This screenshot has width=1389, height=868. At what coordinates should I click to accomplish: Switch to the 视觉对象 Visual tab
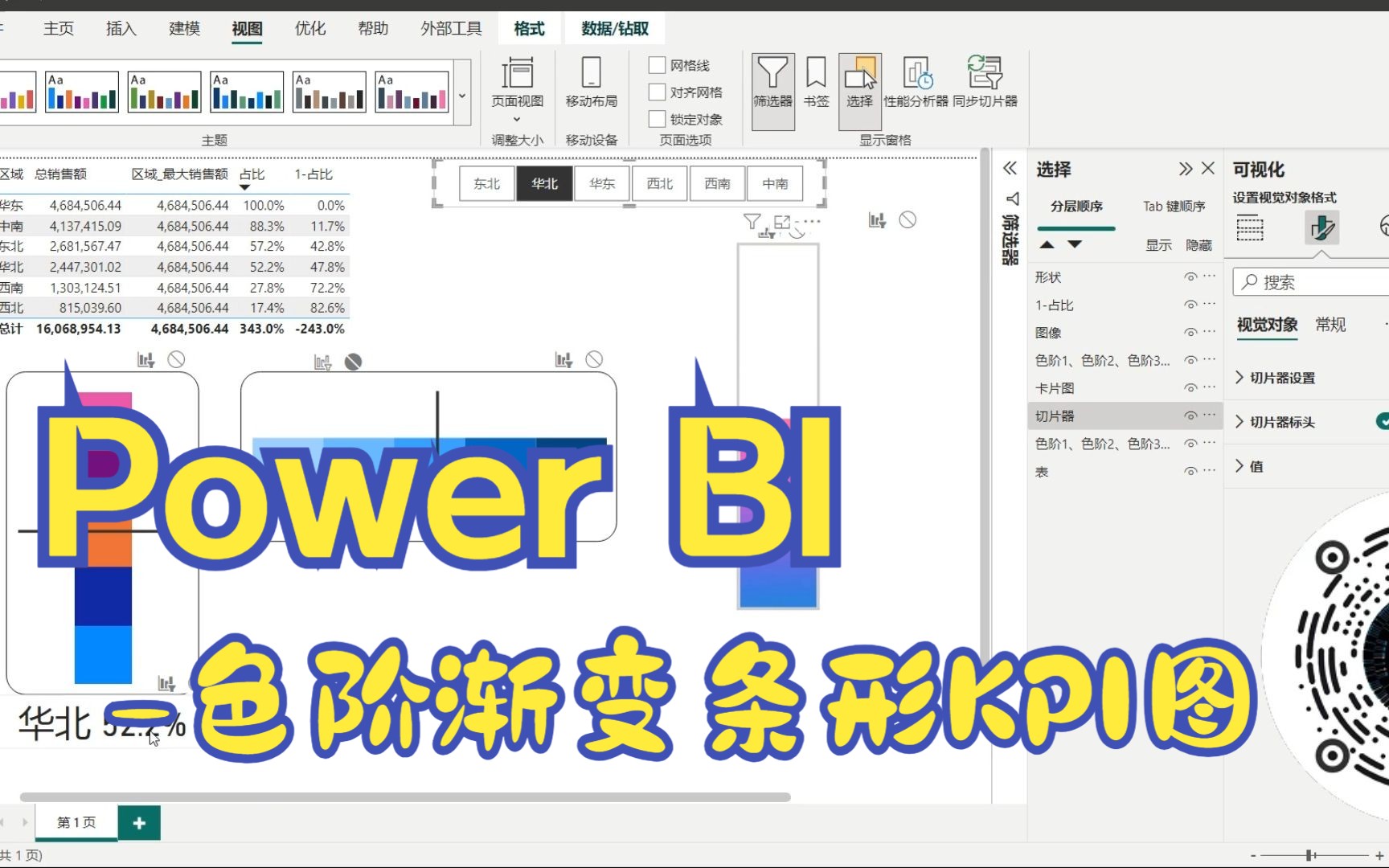pos(1267,325)
